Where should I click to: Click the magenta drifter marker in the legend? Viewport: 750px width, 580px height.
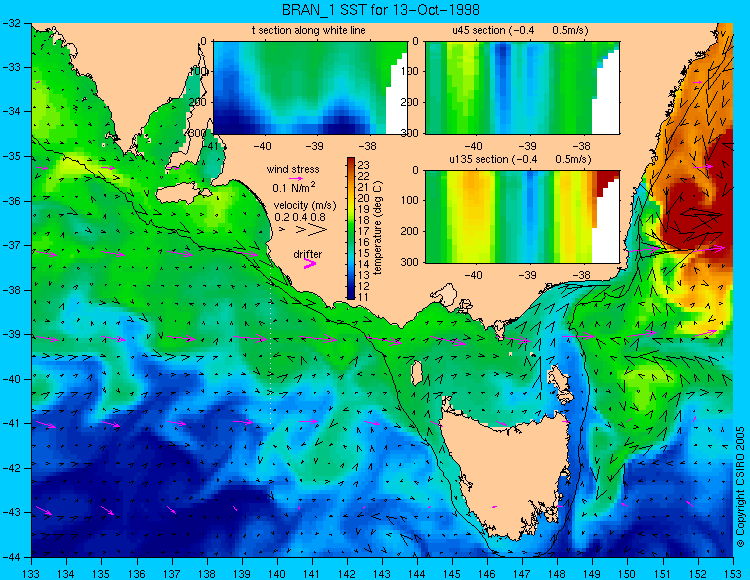tap(310, 264)
